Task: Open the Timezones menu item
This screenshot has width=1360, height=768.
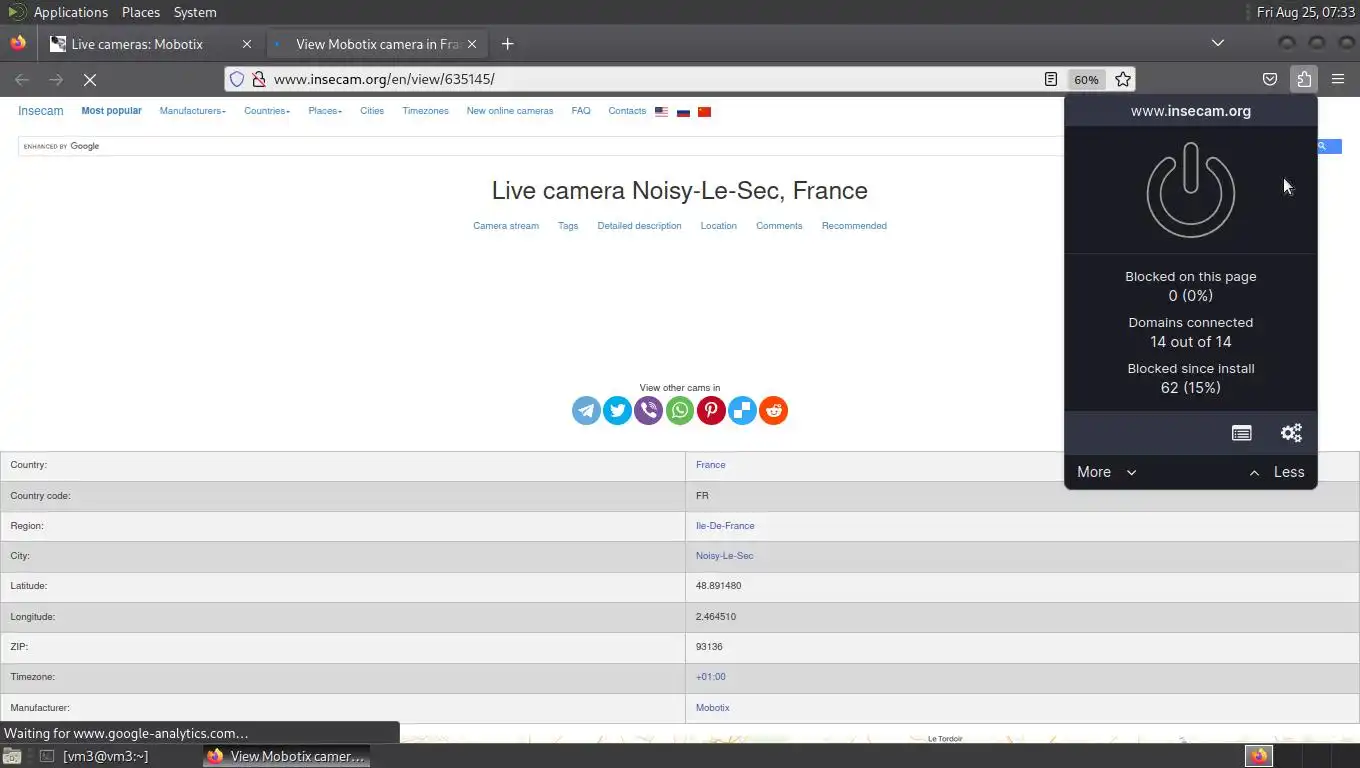Action: pos(425,111)
